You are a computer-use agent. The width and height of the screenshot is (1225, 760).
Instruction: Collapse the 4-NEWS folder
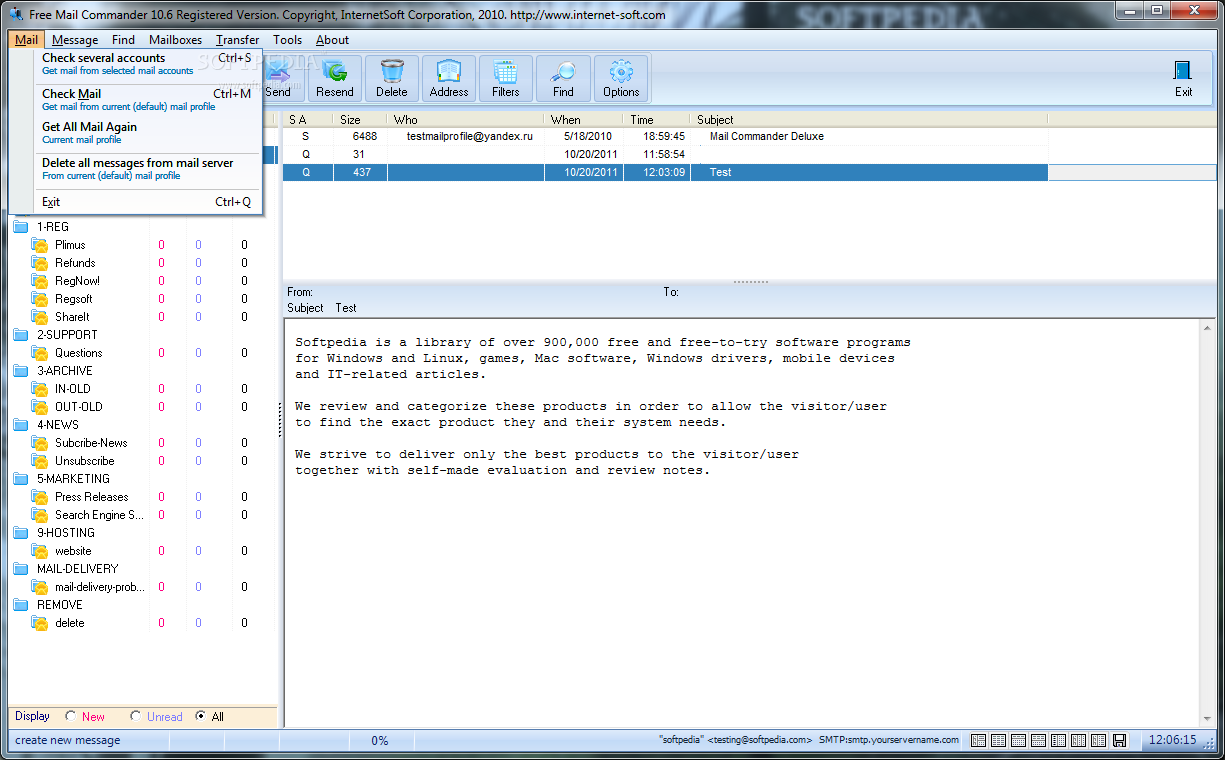pos(21,425)
